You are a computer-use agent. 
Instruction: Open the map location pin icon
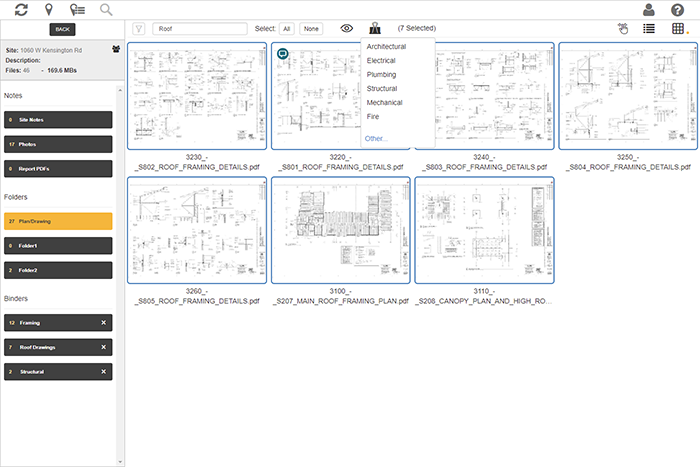click(x=49, y=10)
